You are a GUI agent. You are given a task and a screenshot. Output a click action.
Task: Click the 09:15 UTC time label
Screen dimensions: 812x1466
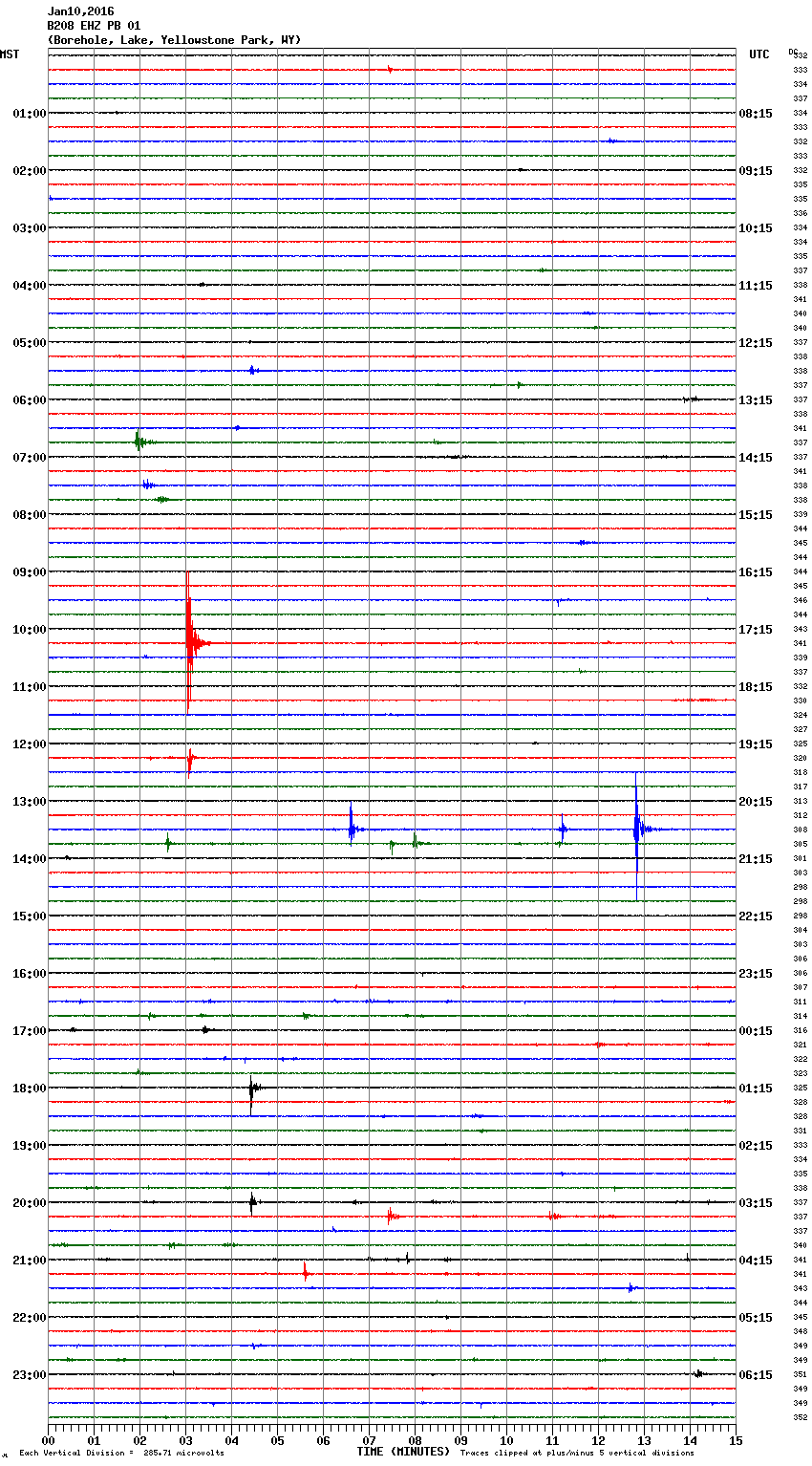coord(756,171)
